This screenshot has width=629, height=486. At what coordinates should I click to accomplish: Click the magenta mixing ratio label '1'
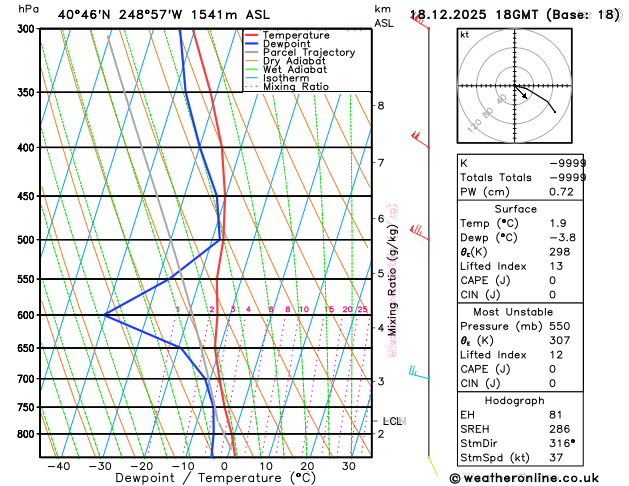pyautogui.click(x=178, y=309)
